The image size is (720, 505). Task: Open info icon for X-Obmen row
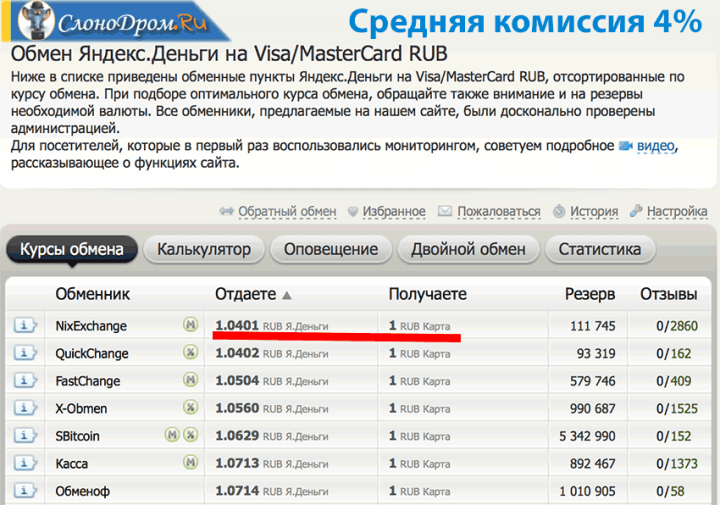(24, 408)
